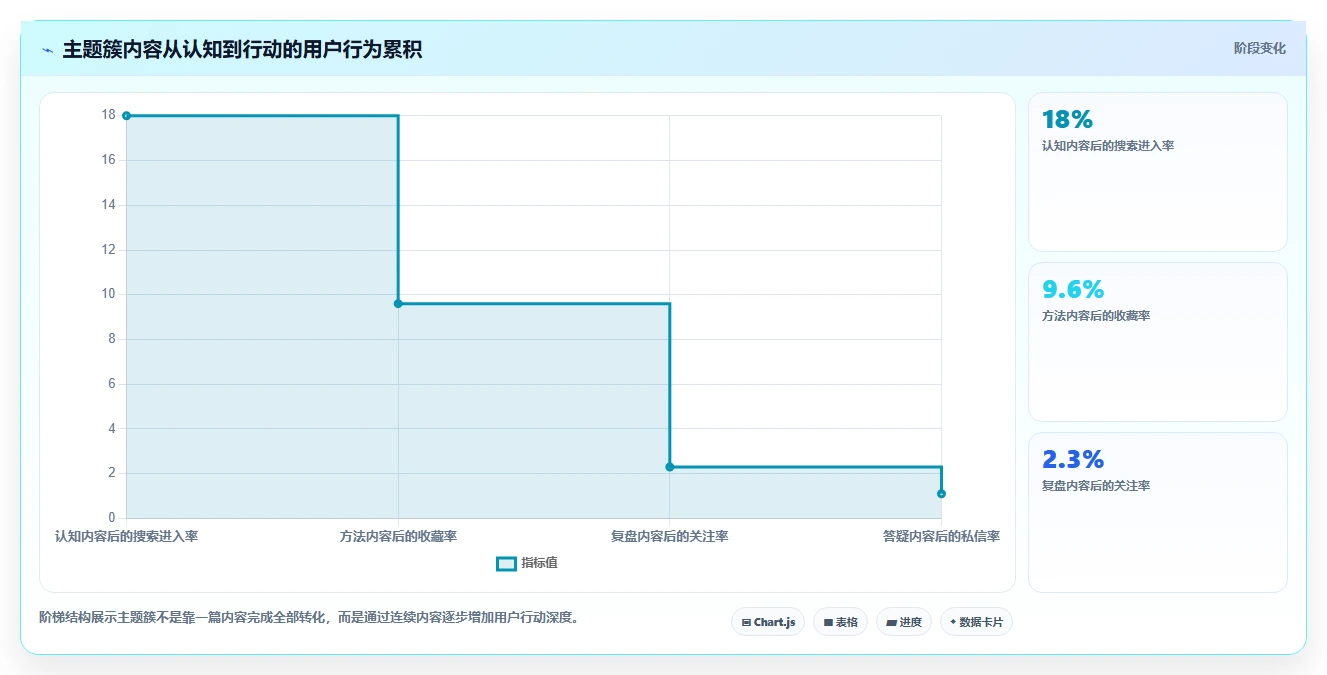Select the 进度 tag chip

[x=904, y=622]
